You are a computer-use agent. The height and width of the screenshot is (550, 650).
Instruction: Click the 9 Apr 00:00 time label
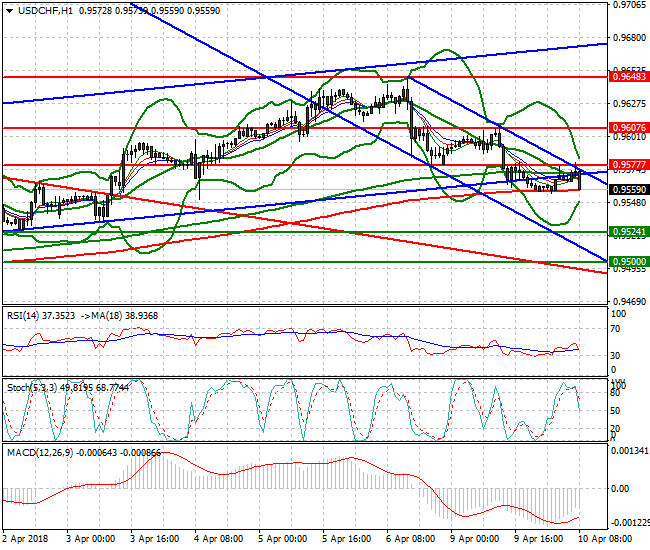coord(475,539)
